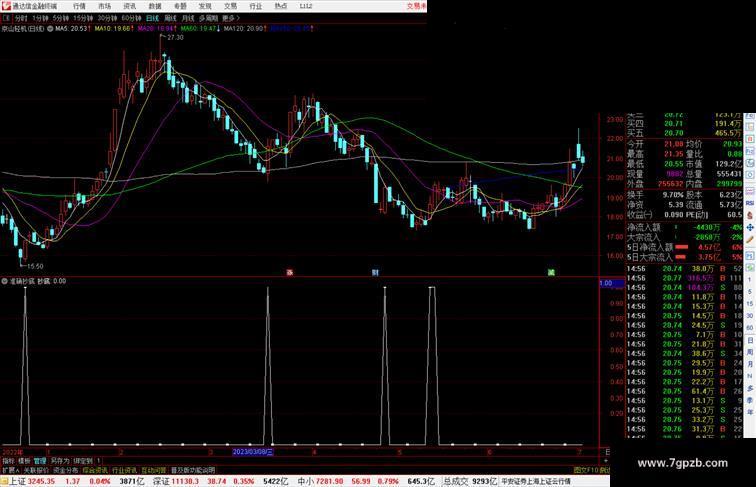Click the 27.30 high price label

point(176,37)
